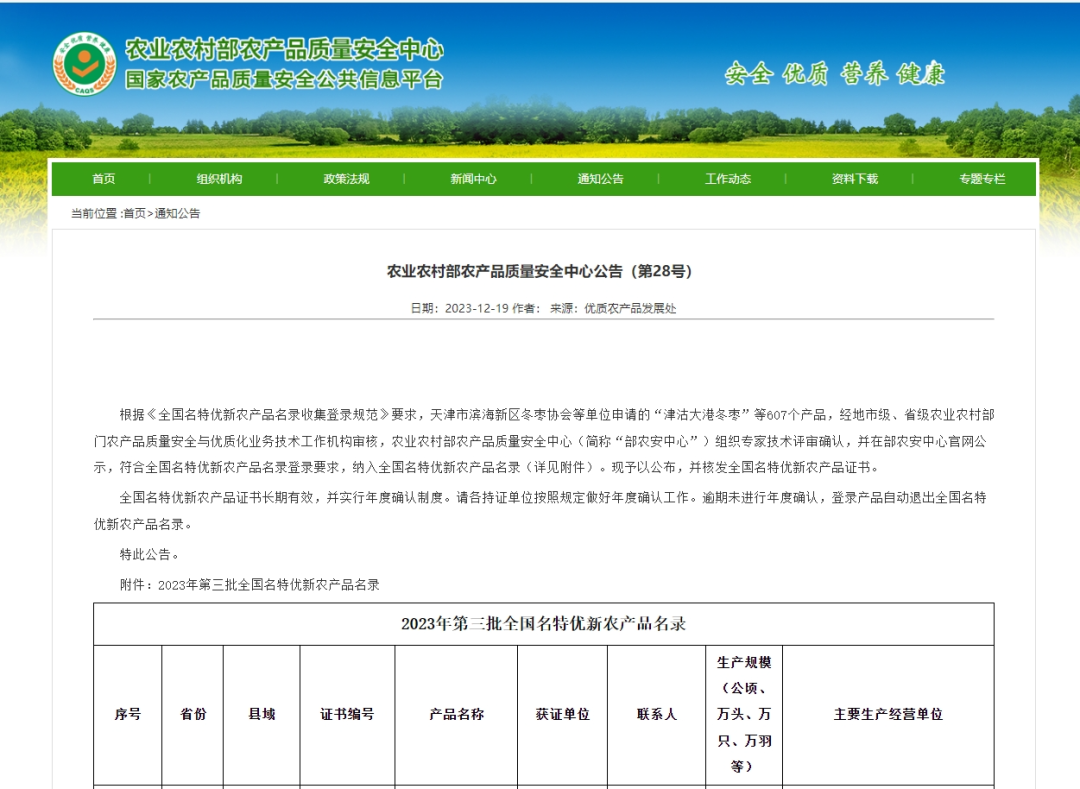
Task: Click the 获证单位 column header
Action: coord(563,715)
